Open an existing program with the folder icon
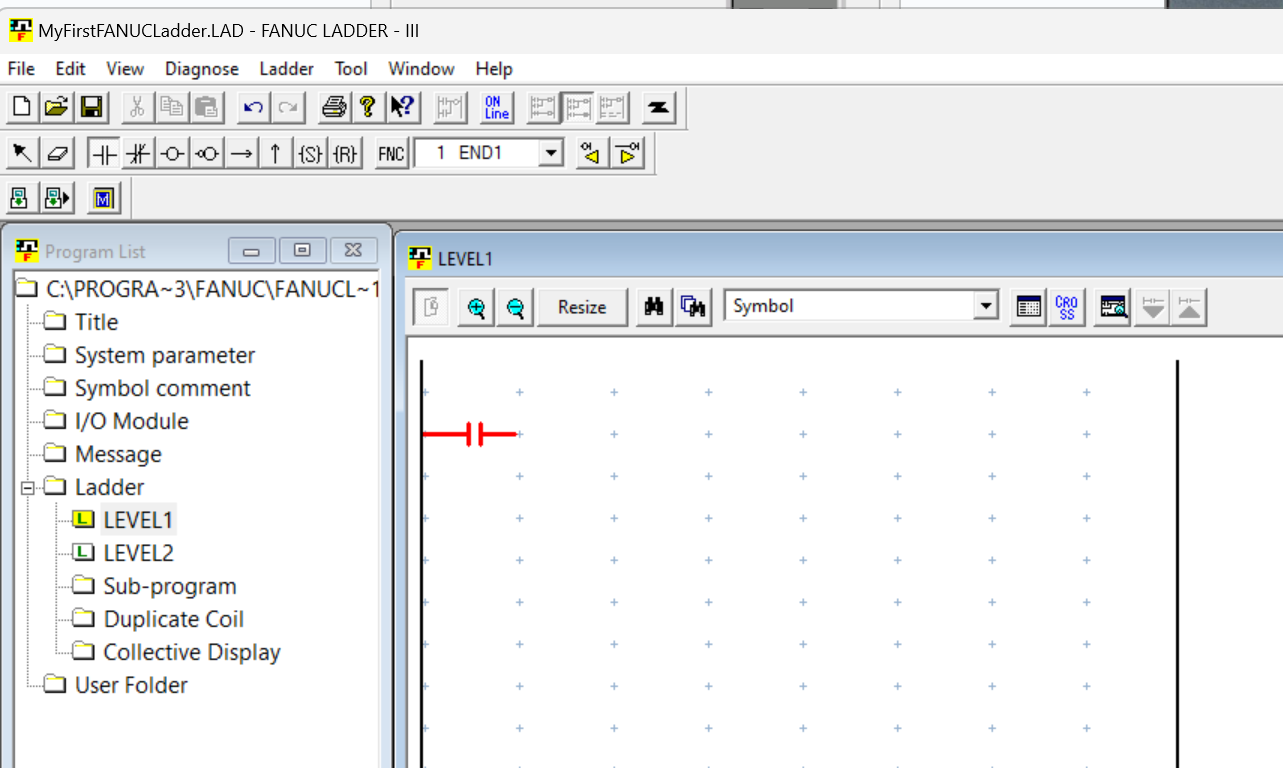The height and width of the screenshot is (768, 1283). point(57,107)
